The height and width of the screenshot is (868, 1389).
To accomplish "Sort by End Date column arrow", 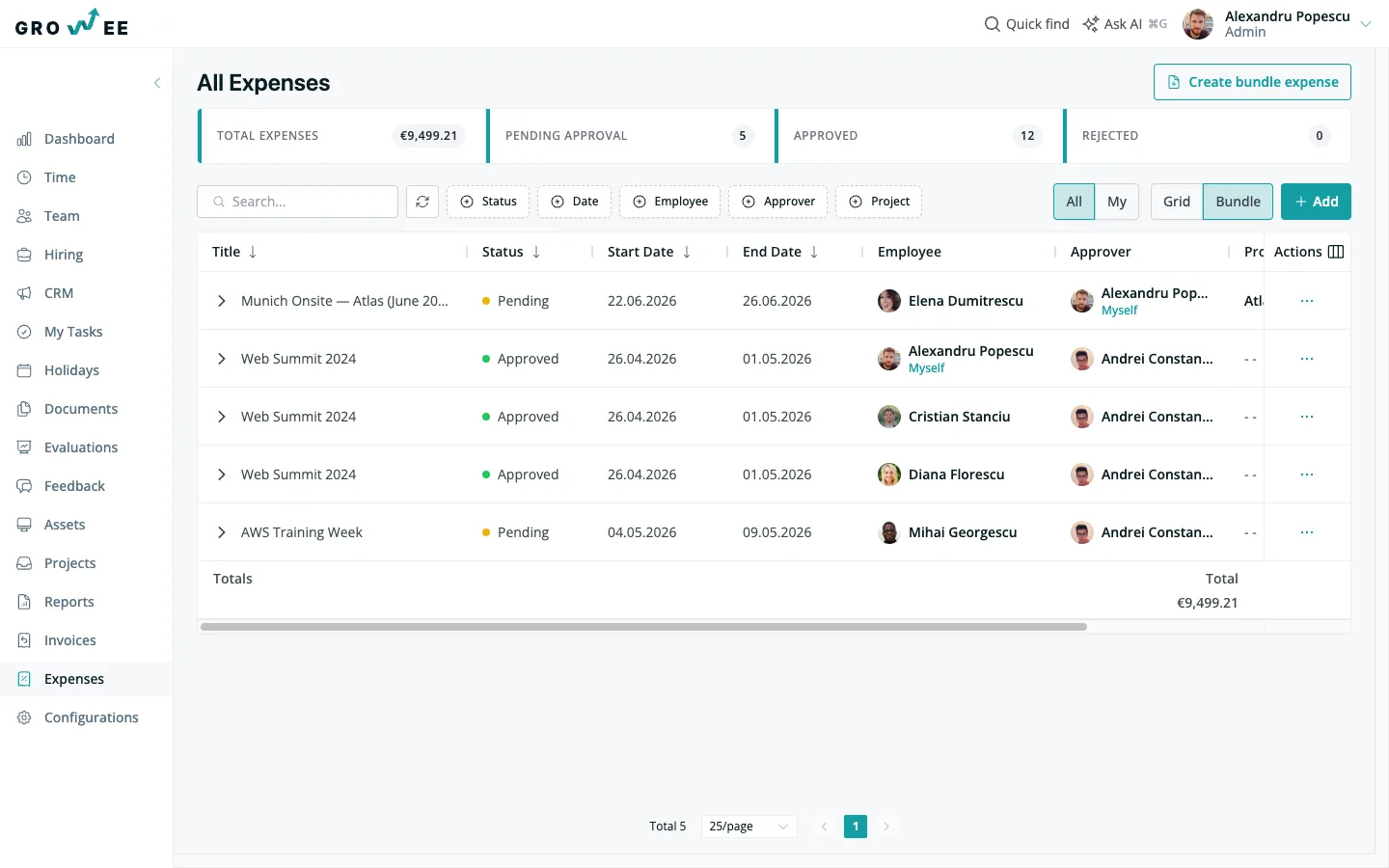I will [x=814, y=252].
